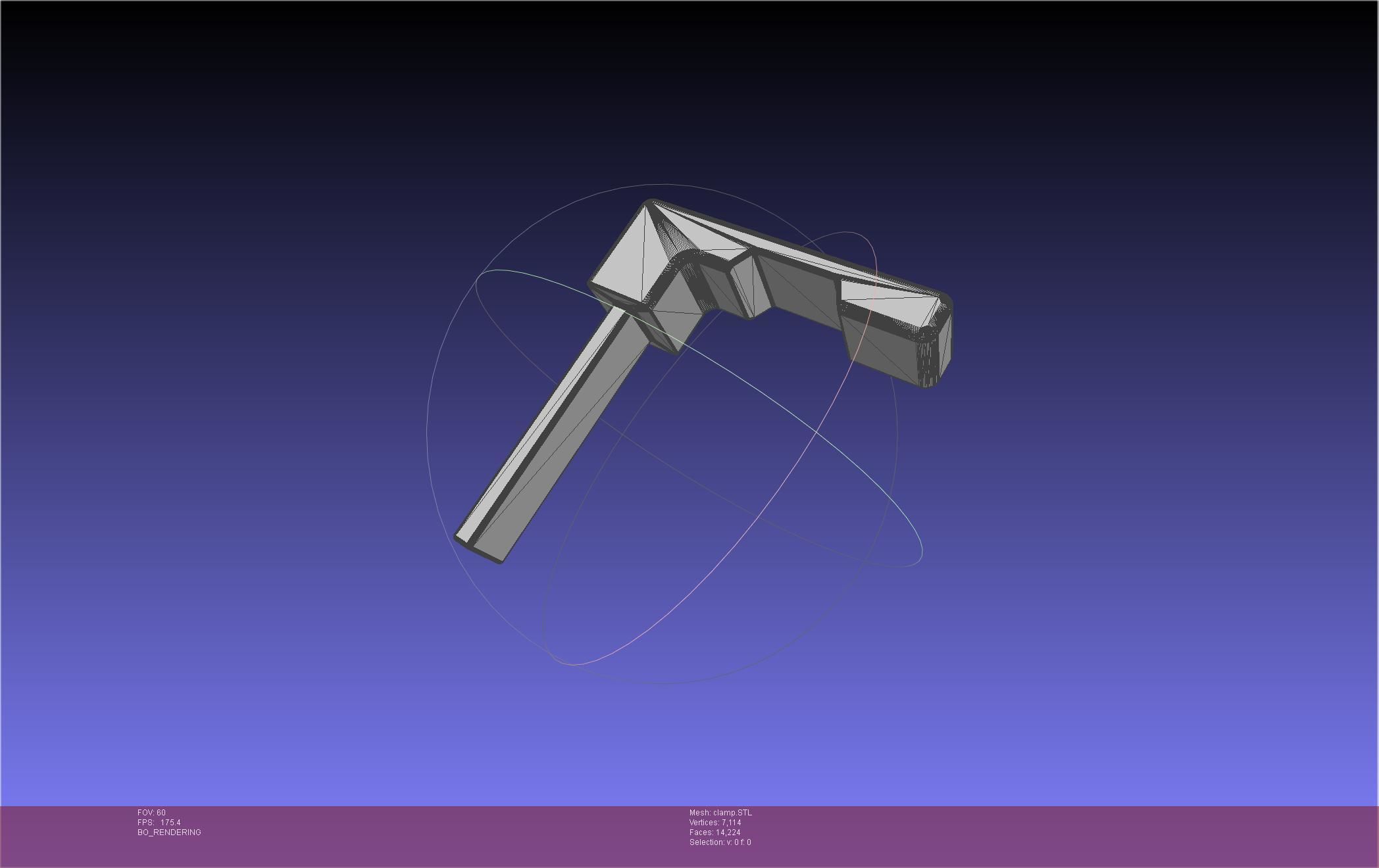Click the Selection: v: 0 f: 0 text
This screenshot has height=868, width=1379.
click(720, 842)
